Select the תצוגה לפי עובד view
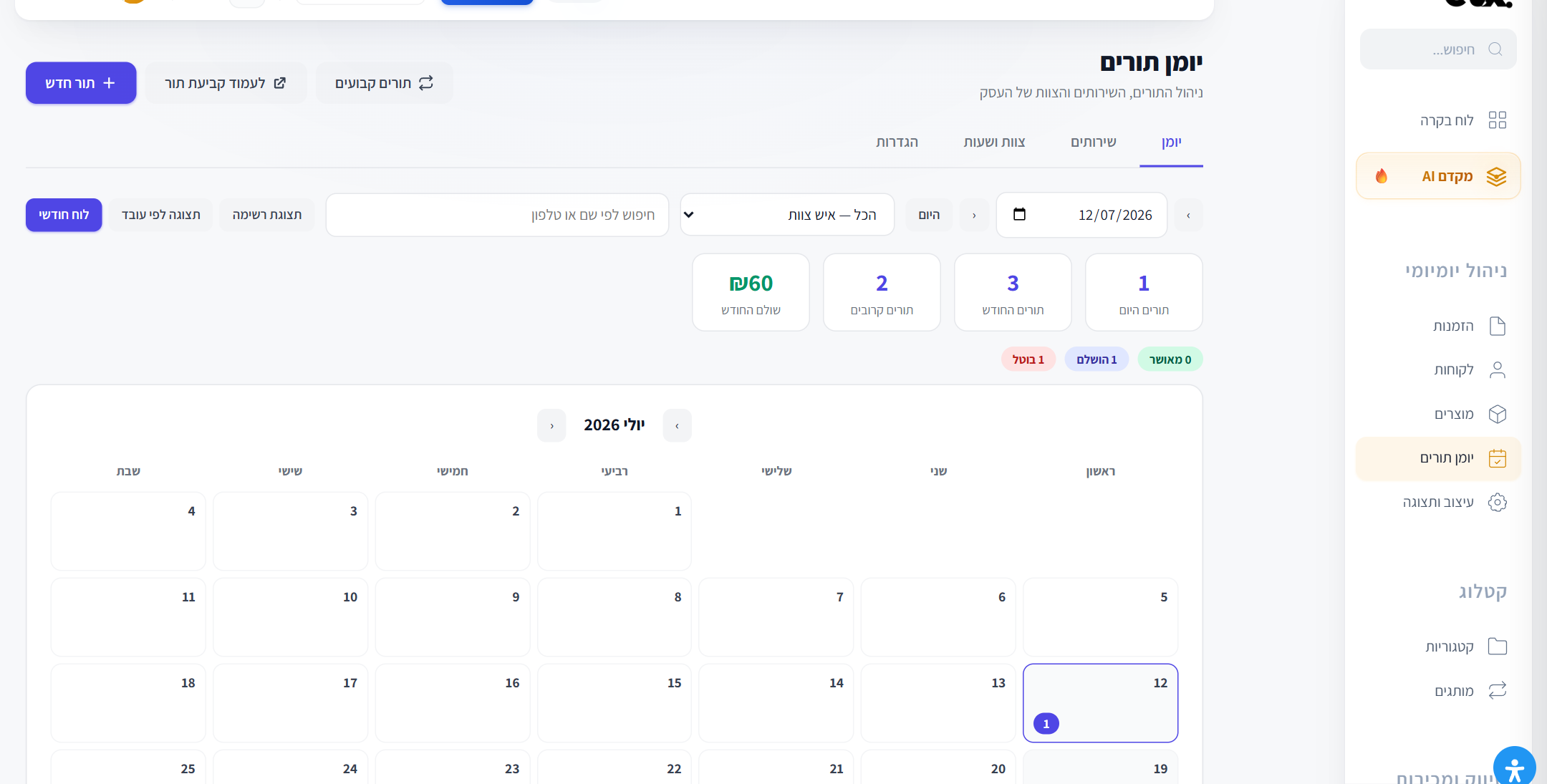The height and width of the screenshot is (784, 1547). [160, 215]
